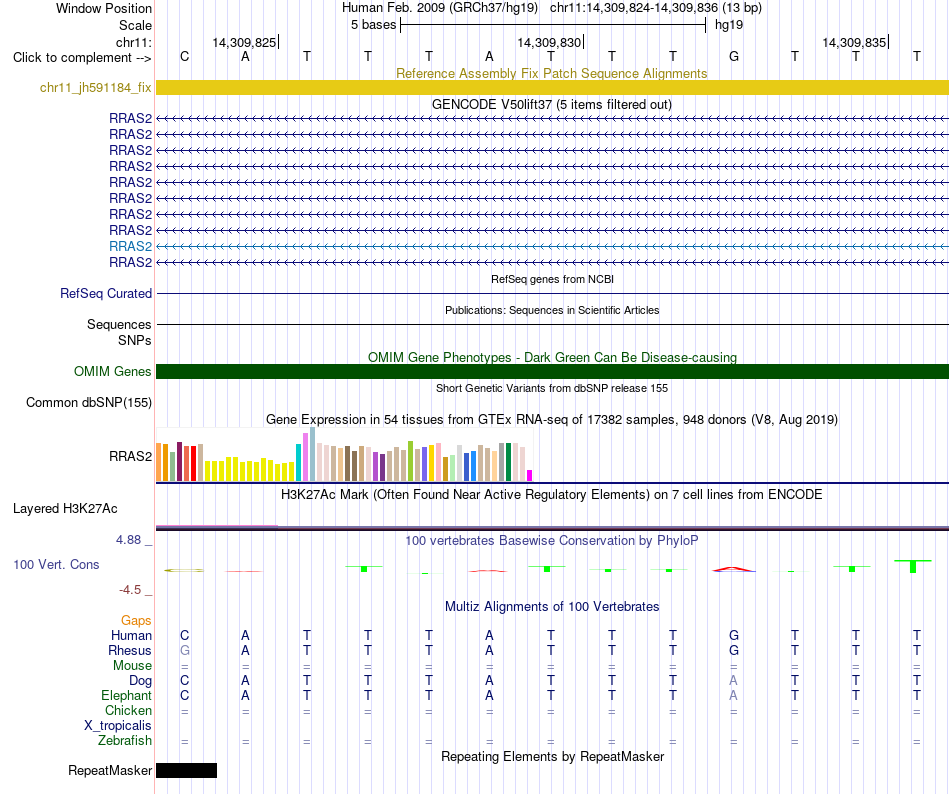
Task: Click the '5 bases' scale text
Action: (373, 25)
